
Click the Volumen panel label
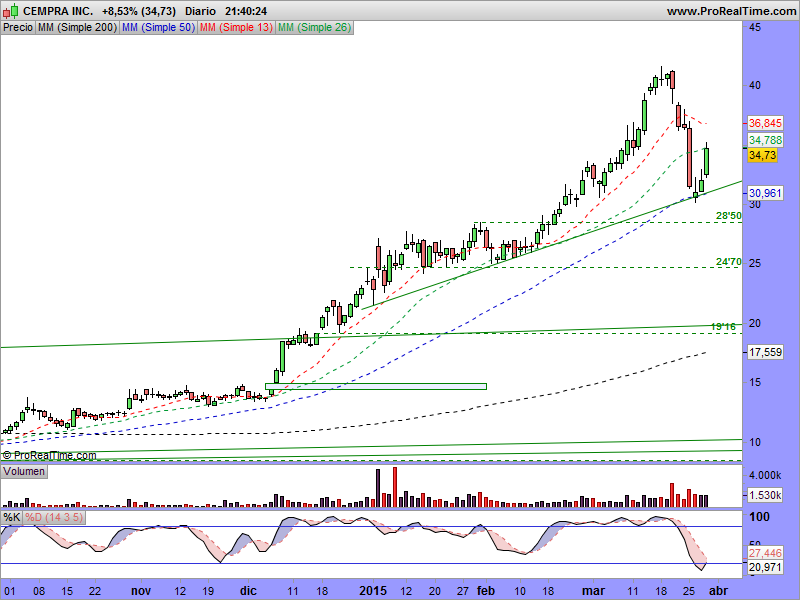click(24, 471)
